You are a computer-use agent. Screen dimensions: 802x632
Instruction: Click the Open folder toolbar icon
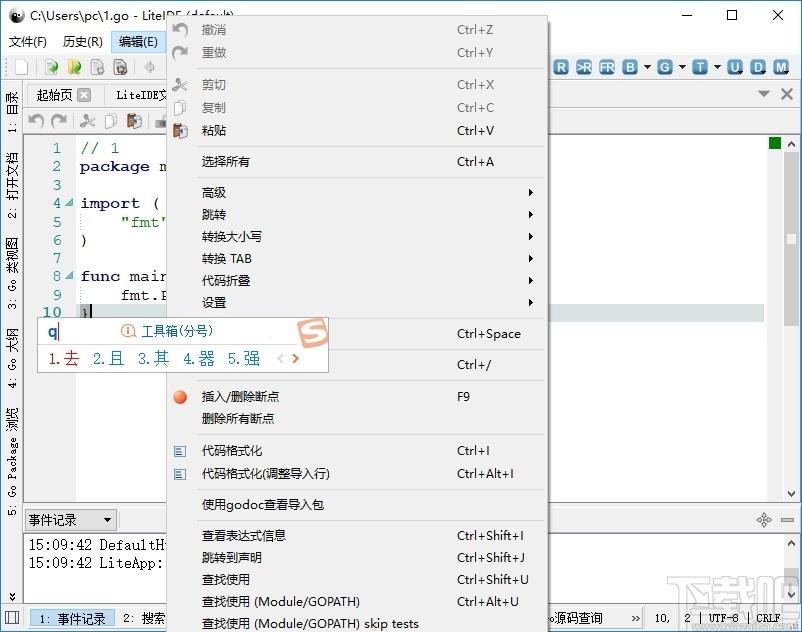(x=74, y=67)
